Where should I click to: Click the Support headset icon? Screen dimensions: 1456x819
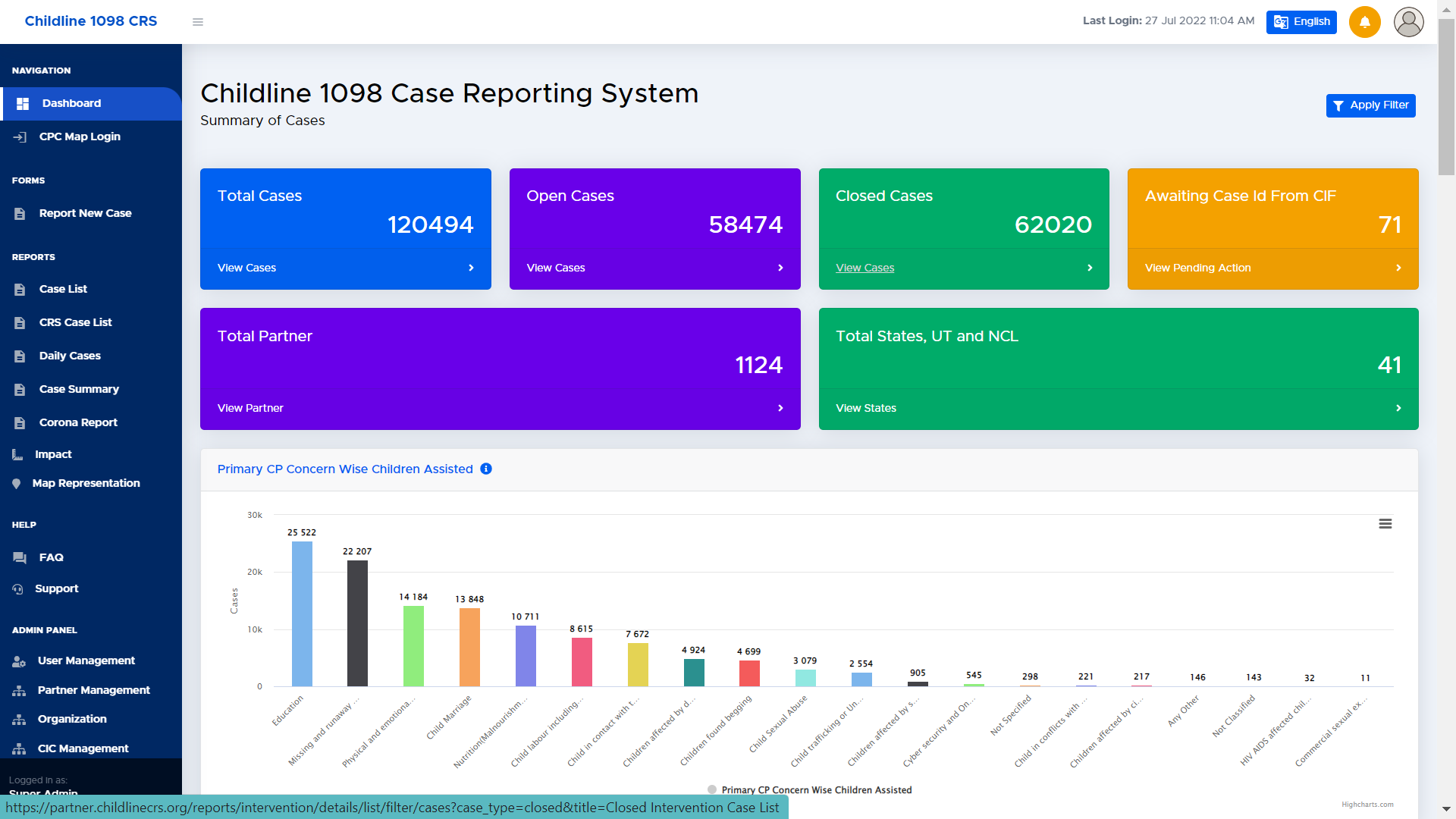(x=17, y=589)
